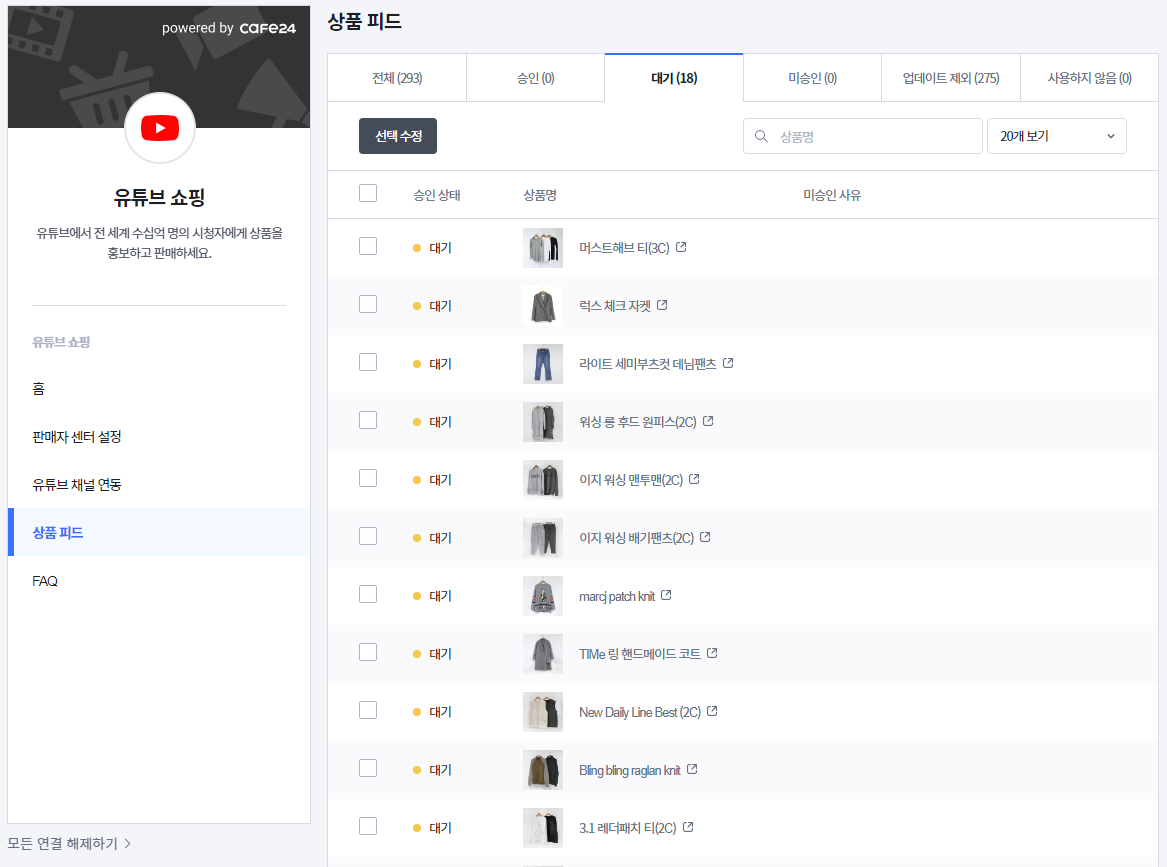Open product link Bling bling raglan knit
Screen dimensions: 1167x867
pos(630,770)
